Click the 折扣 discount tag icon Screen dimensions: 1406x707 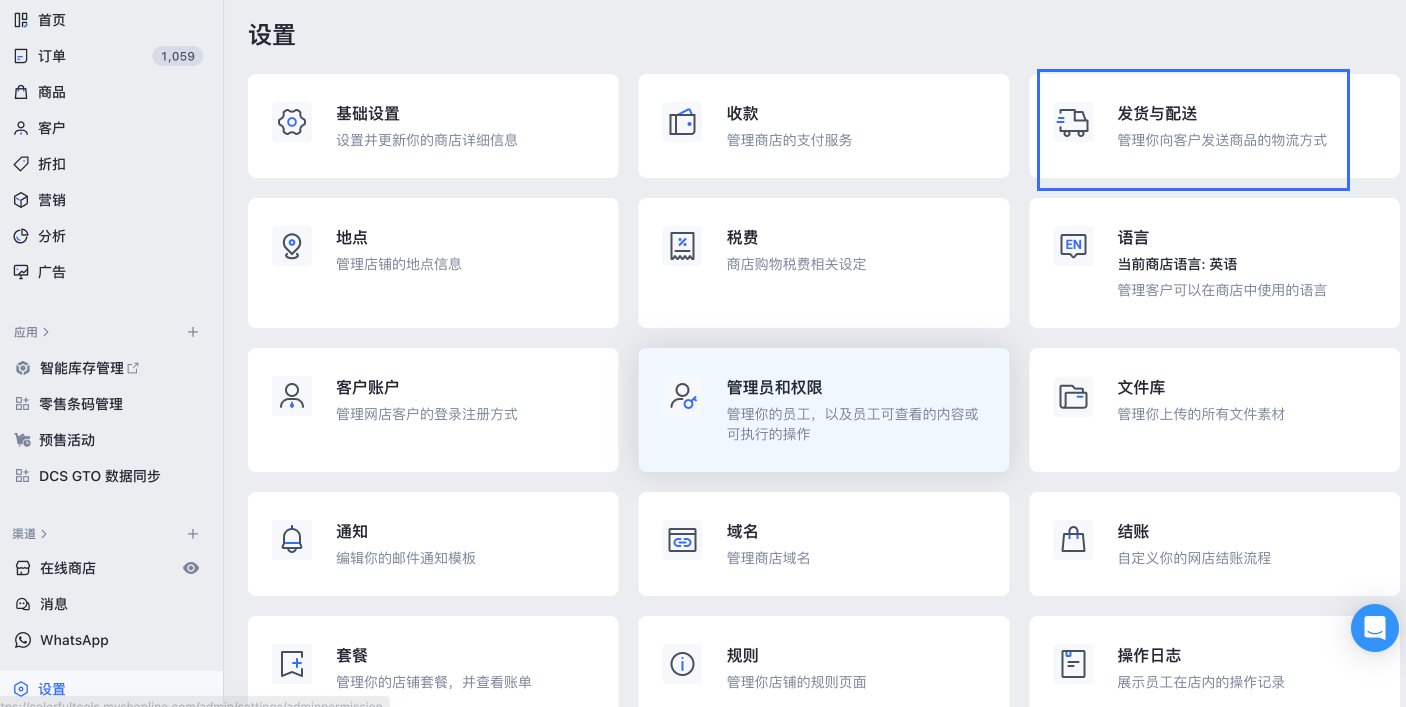point(21,164)
